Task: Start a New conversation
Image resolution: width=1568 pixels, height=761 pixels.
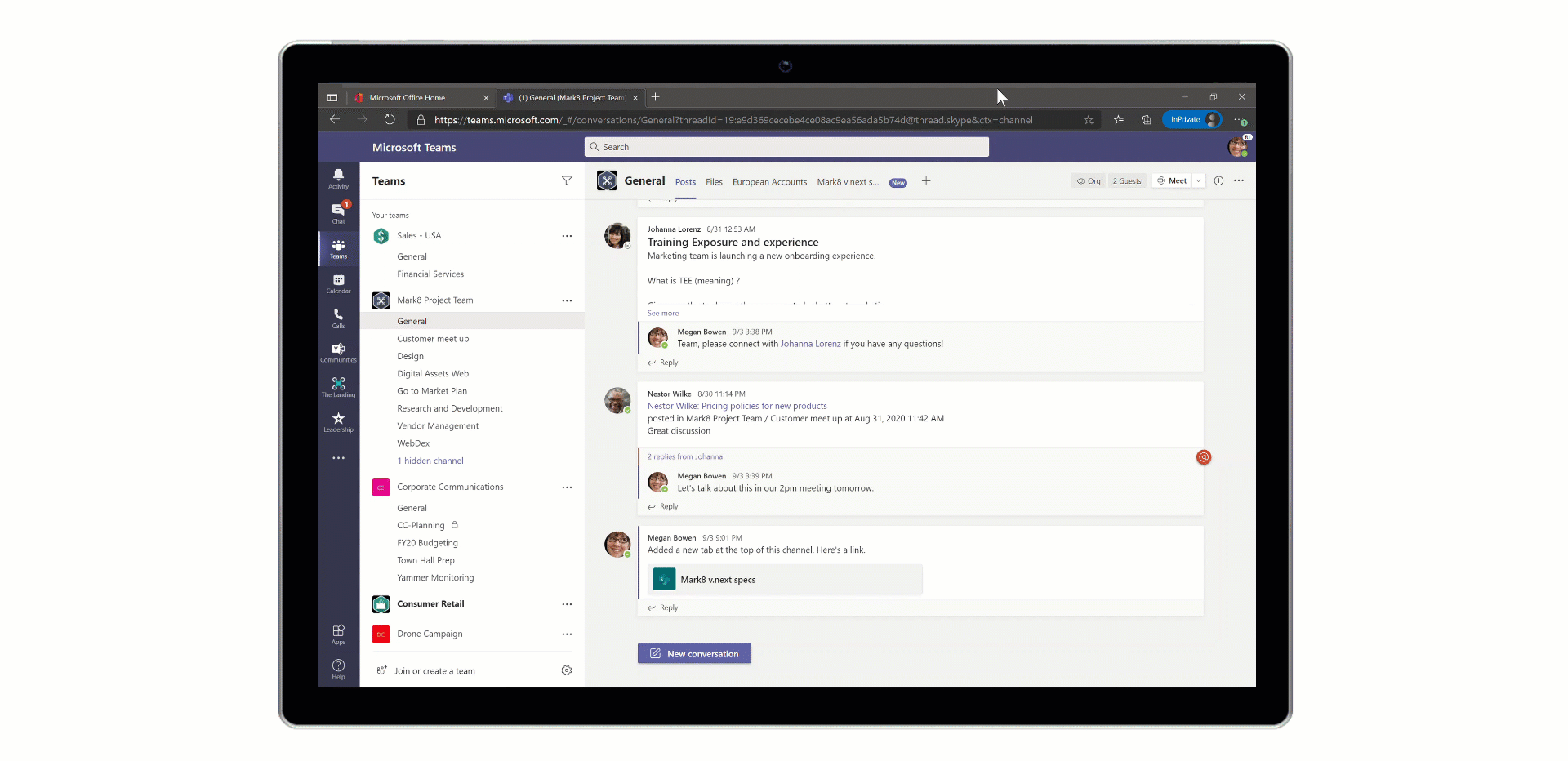Action: pyautogui.click(x=694, y=653)
